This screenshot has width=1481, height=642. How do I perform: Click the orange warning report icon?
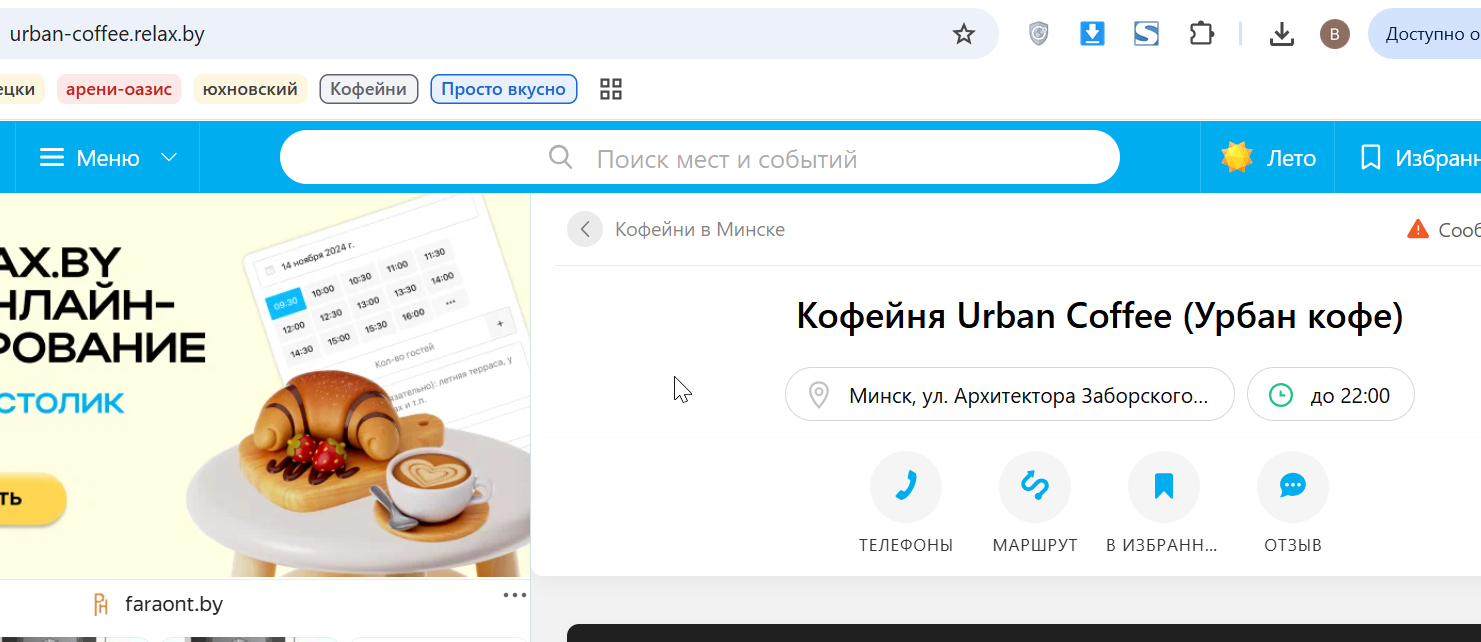pyautogui.click(x=1418, y=229)
